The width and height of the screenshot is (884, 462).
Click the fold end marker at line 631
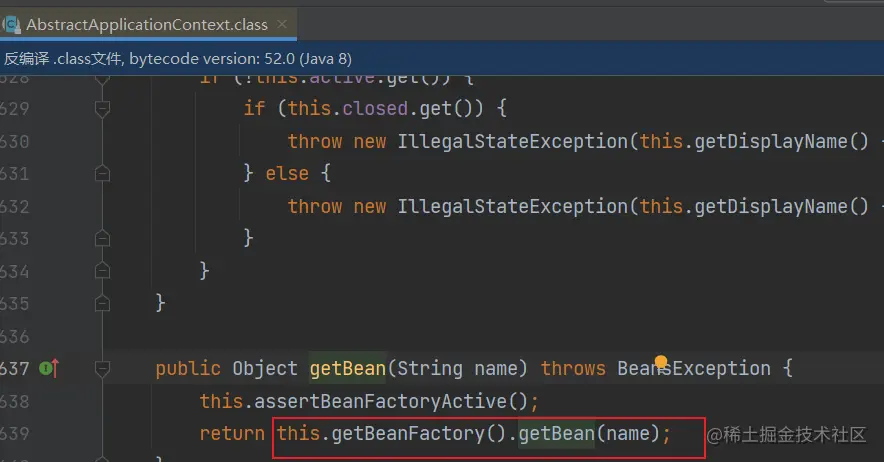click(102, 173)
